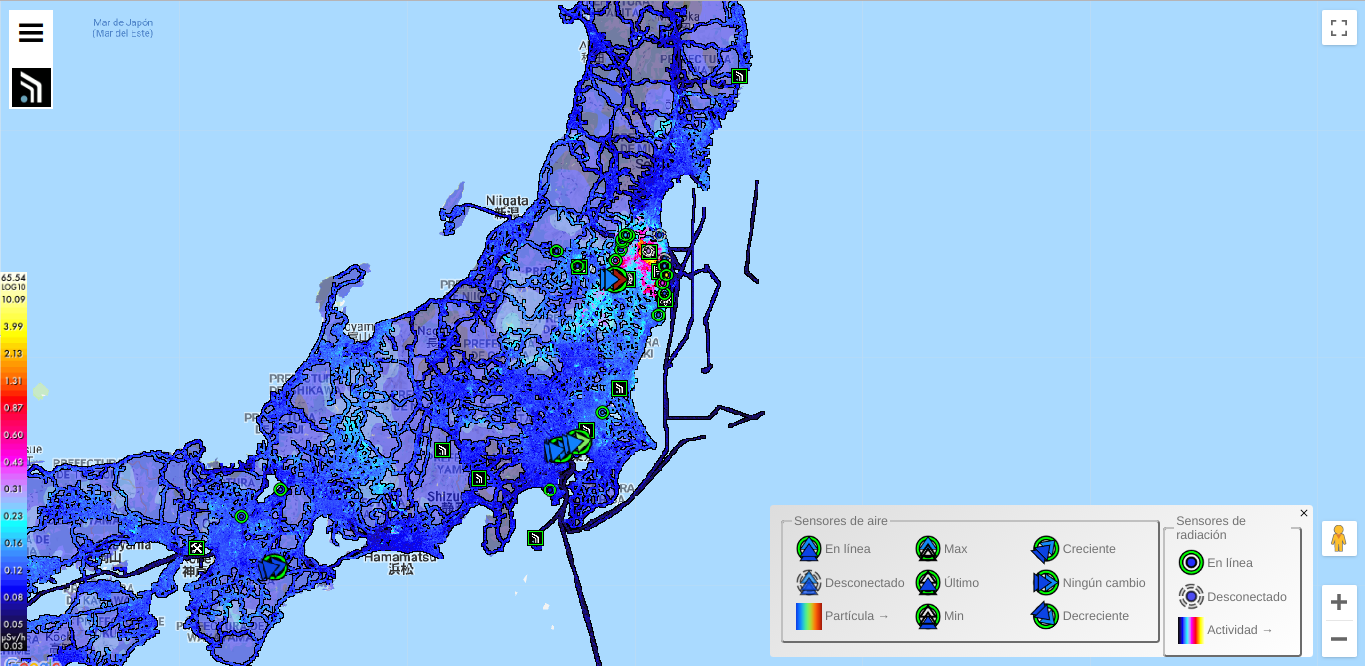Image resolution: width=1365 pixels, height=666 pixels.
Task: Click the Partícula arrow legend link
Action: coord(856,616)
